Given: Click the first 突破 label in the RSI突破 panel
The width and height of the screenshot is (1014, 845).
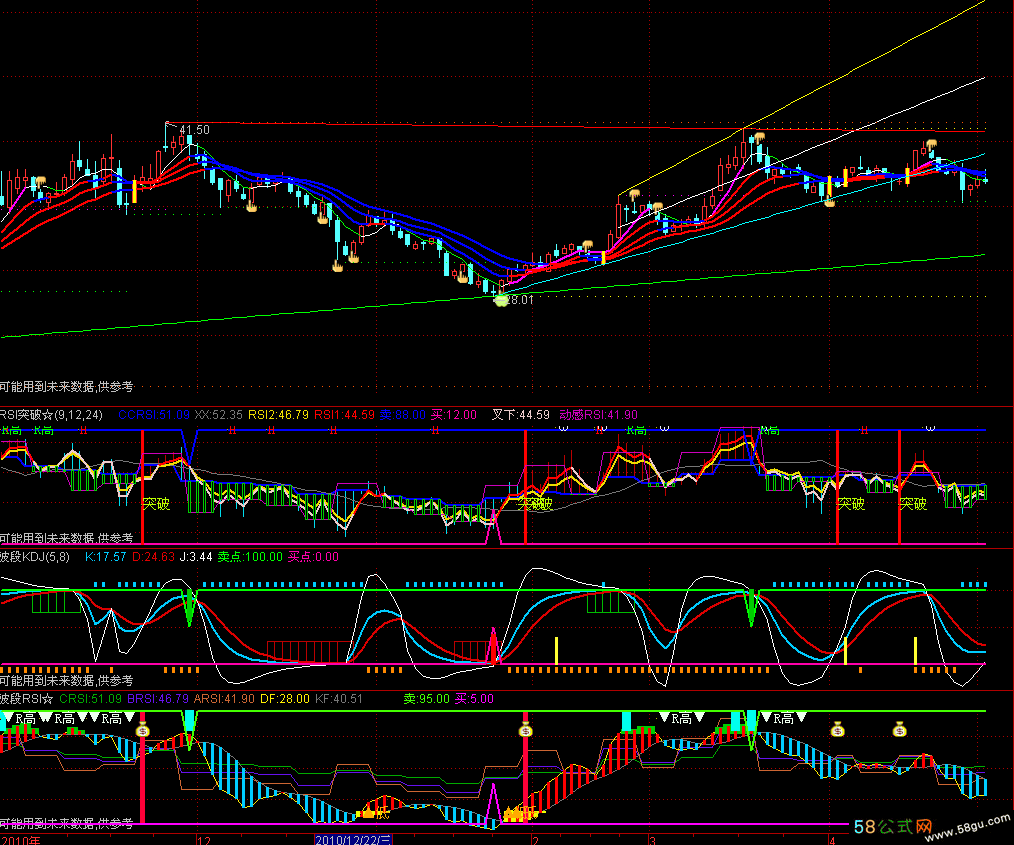Looking at the screenshot, I should pyautogui.click(x=156, y=504).
